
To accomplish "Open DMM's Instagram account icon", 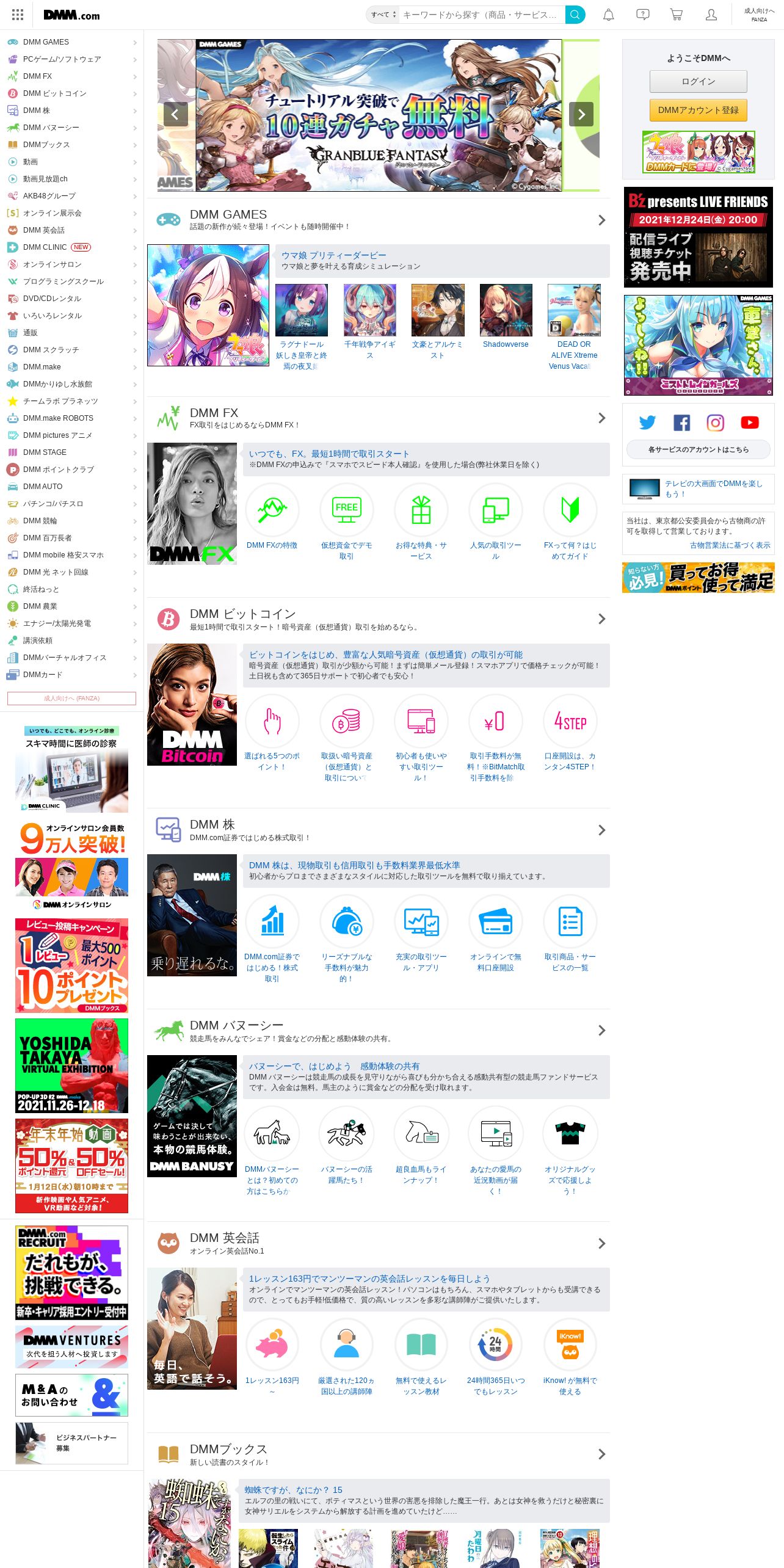I will point(716,423).
